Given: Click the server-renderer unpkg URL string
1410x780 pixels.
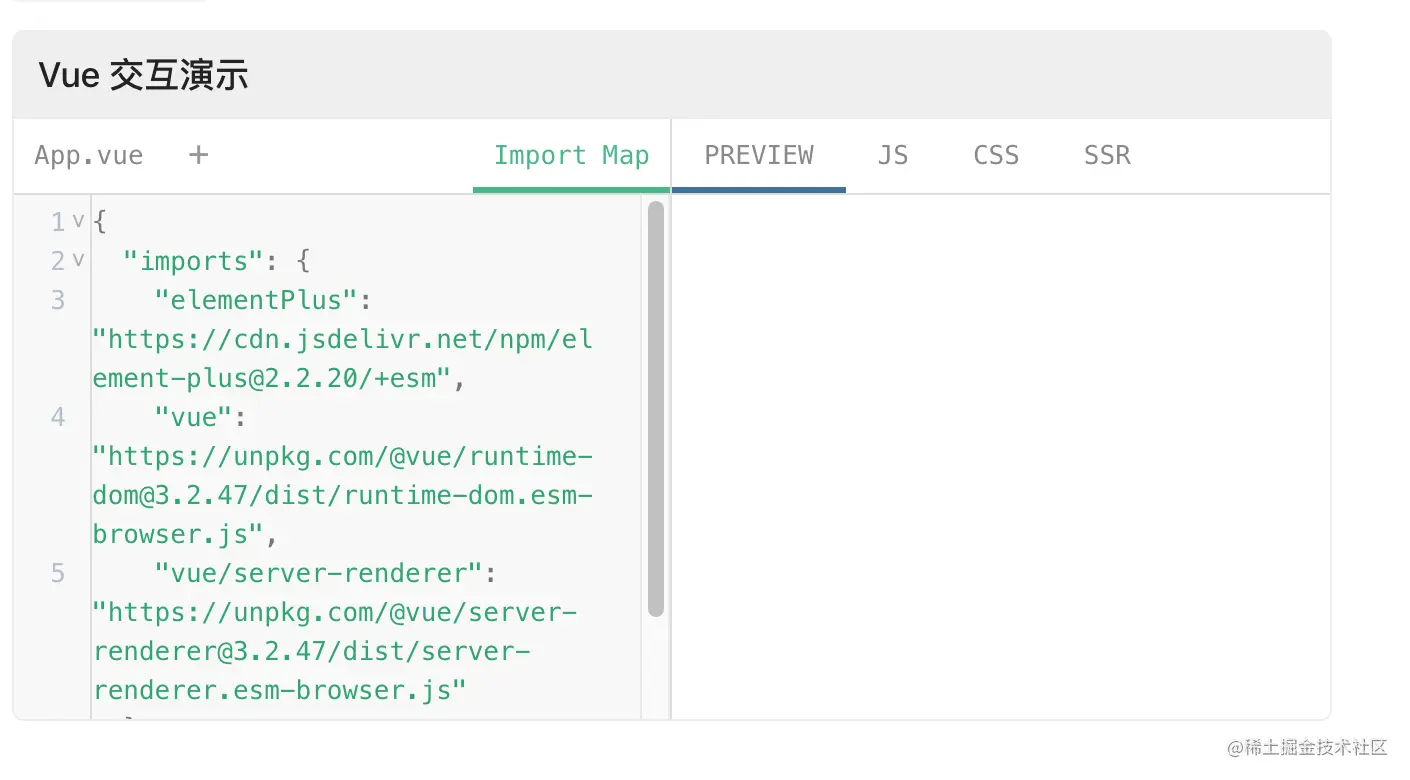Looking at the screenshot, I should point(335,651).
